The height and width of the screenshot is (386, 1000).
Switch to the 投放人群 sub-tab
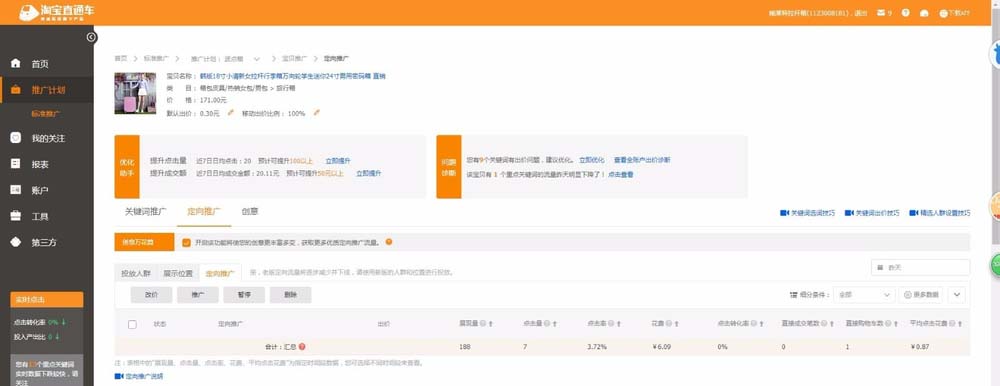pyautogui.click(x=135, y=273)
